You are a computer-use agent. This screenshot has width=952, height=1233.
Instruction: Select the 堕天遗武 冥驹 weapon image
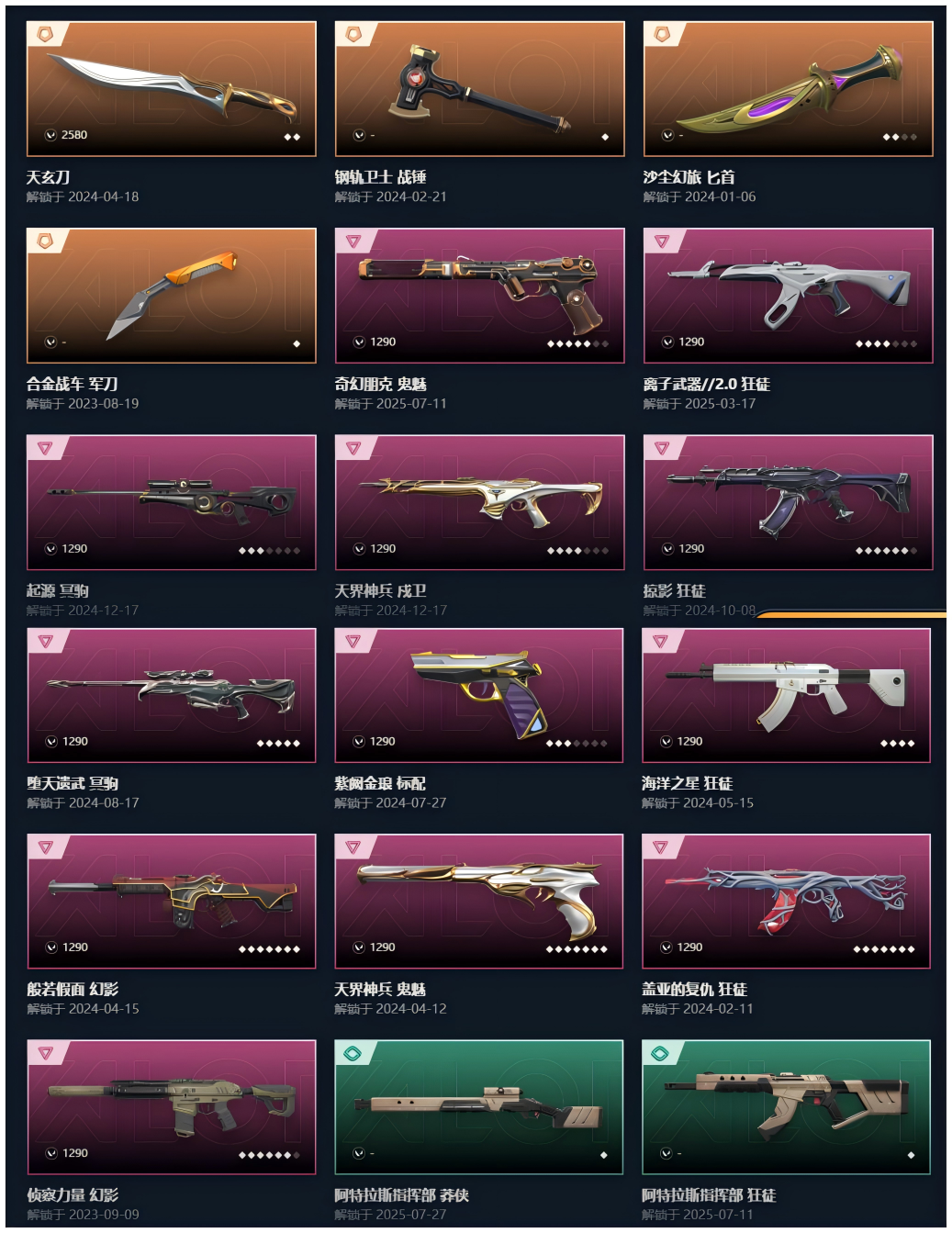(x=172, y=695)
